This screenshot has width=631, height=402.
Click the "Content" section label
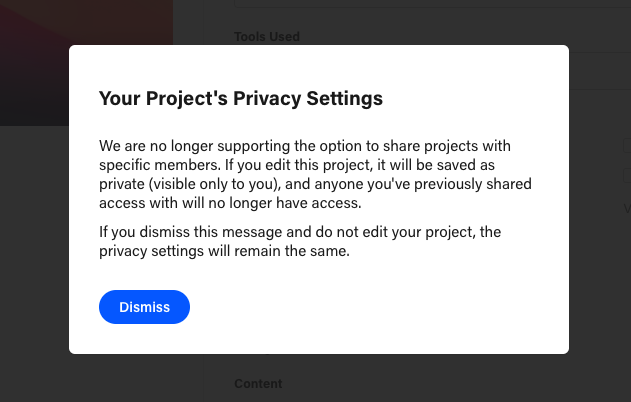coord(258,384)
